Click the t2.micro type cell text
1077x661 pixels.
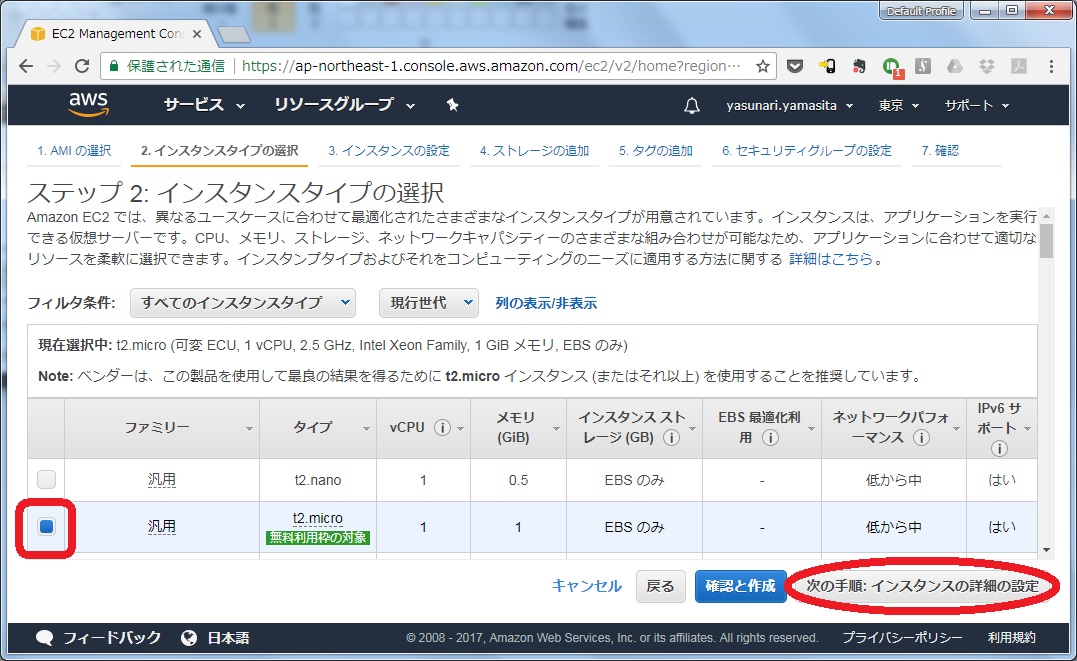[317, 519]
